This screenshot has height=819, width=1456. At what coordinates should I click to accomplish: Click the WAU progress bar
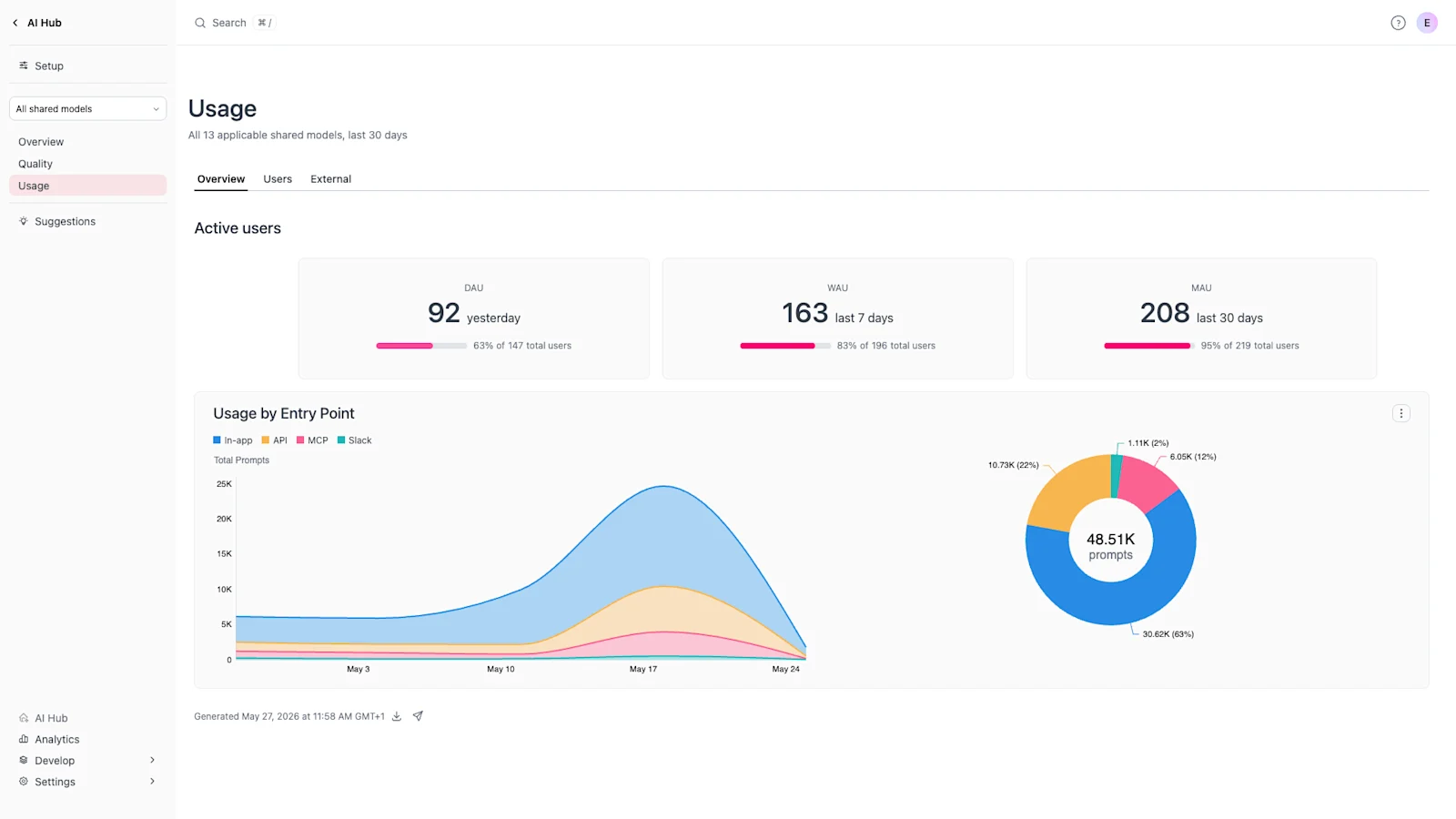coord(785,346)
